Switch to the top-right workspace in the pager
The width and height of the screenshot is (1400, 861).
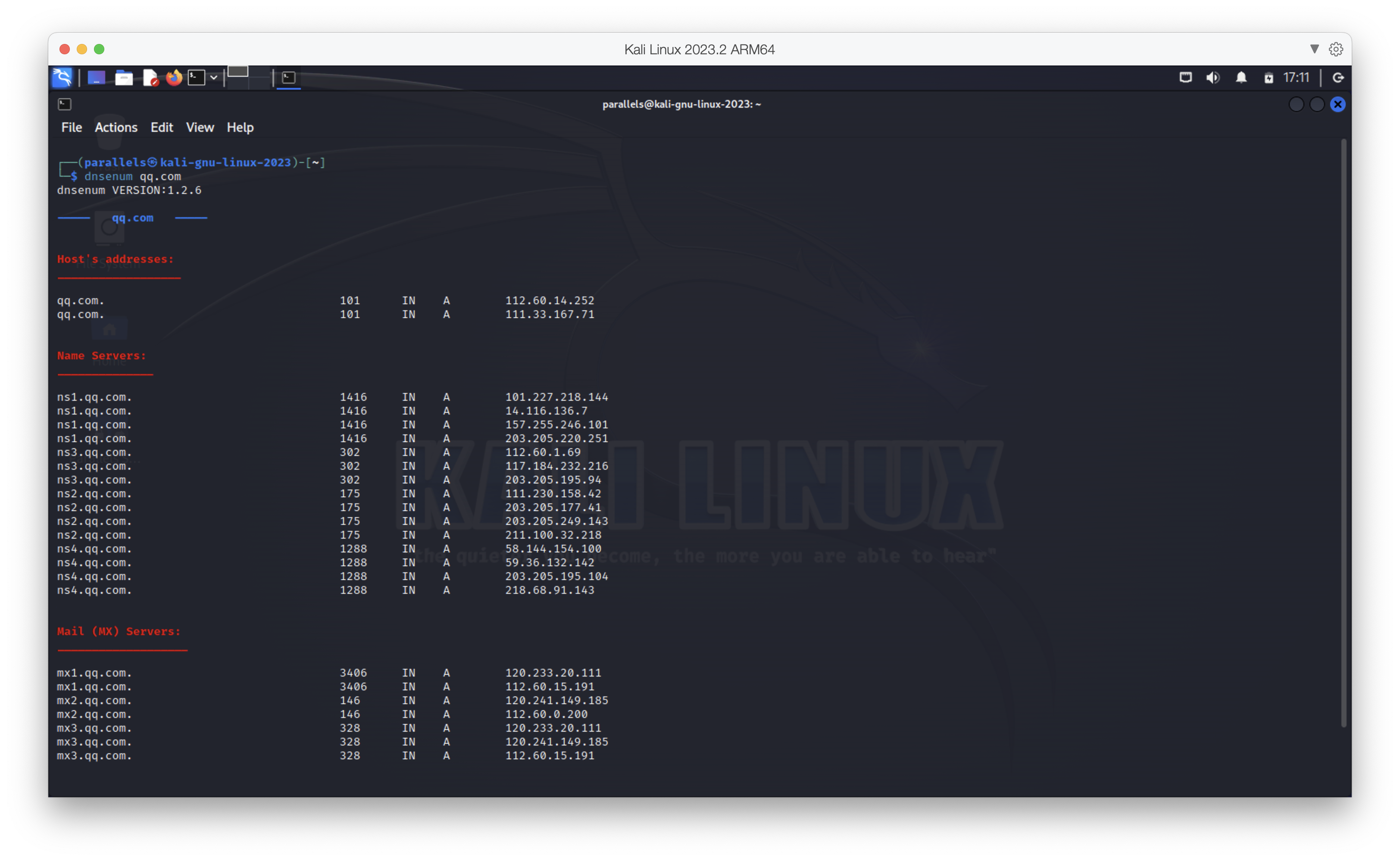(260, 71)
